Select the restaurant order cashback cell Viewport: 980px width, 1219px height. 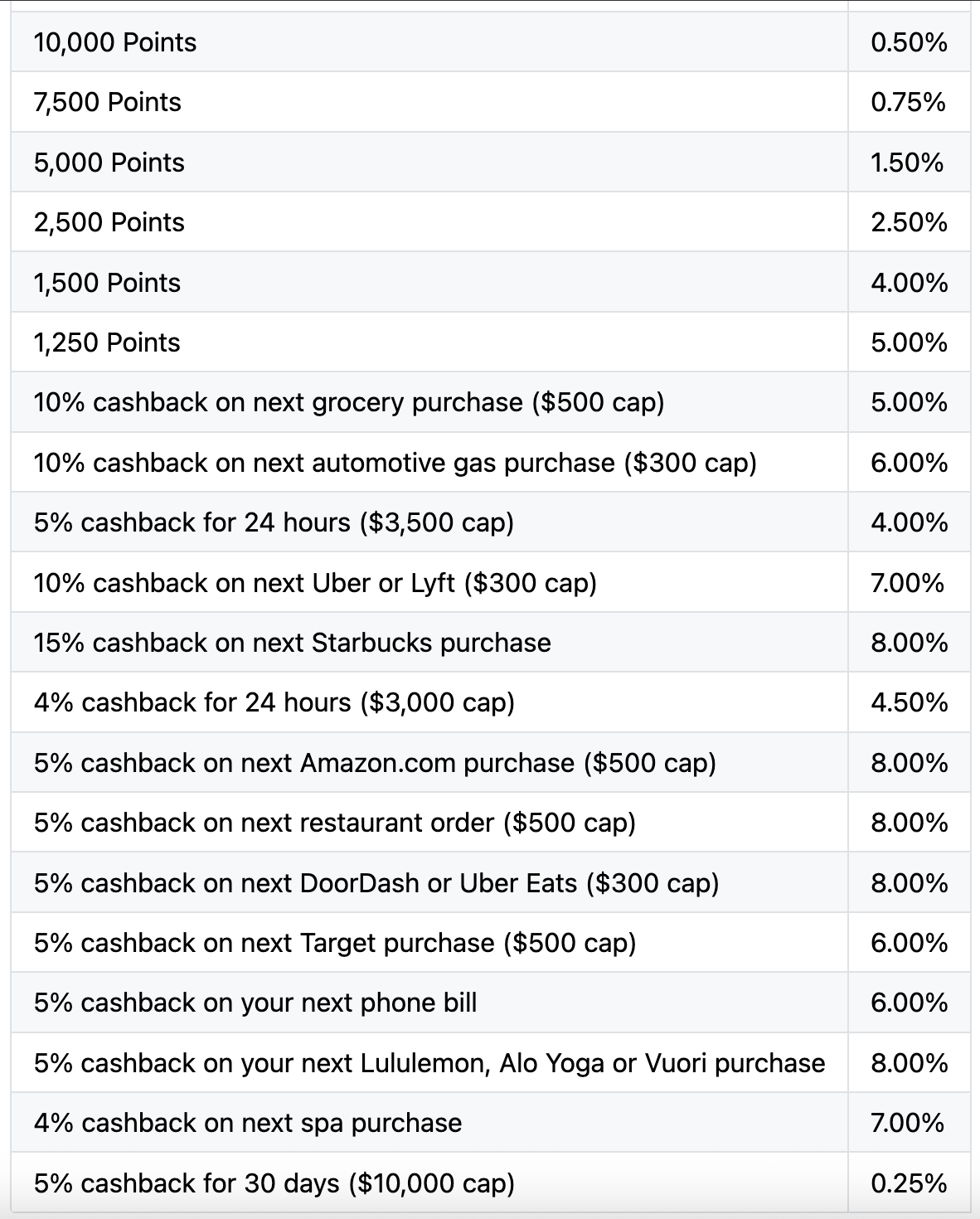point(335,823)
